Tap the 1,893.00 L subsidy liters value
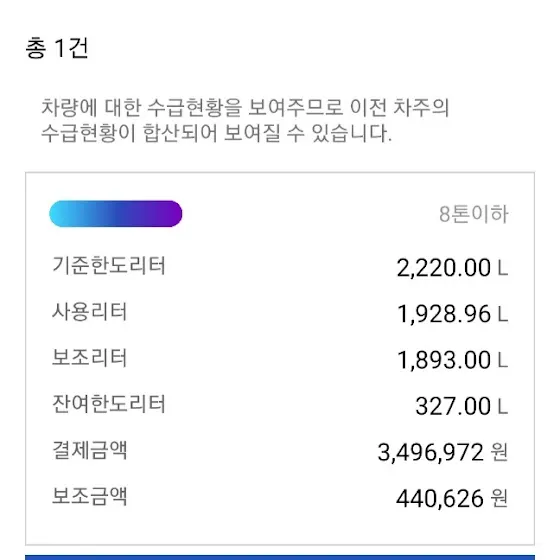 pyautogui.click(x=452, y=360)
